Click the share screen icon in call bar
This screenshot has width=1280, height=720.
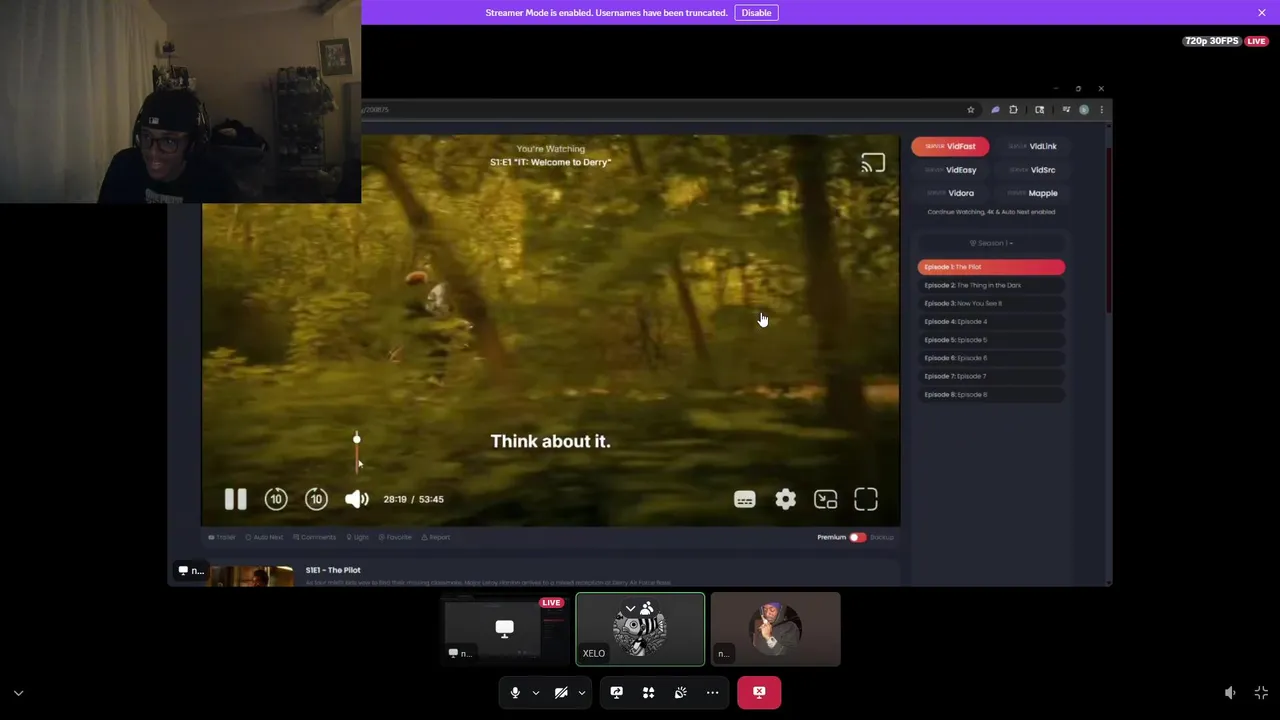(616, 692)
